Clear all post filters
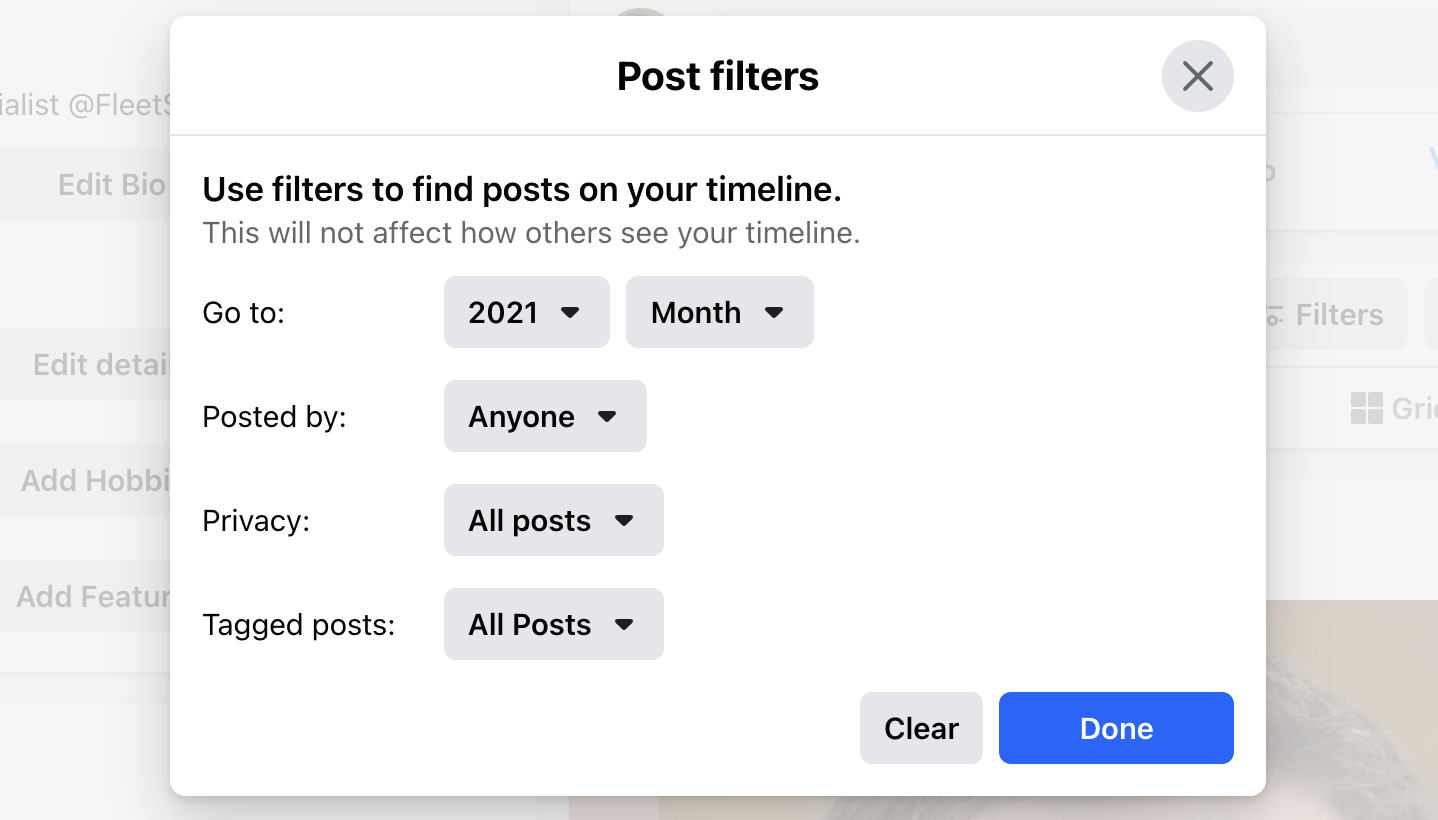The height and width of the screenshot is (820, 1438). [x=920, y=728]
